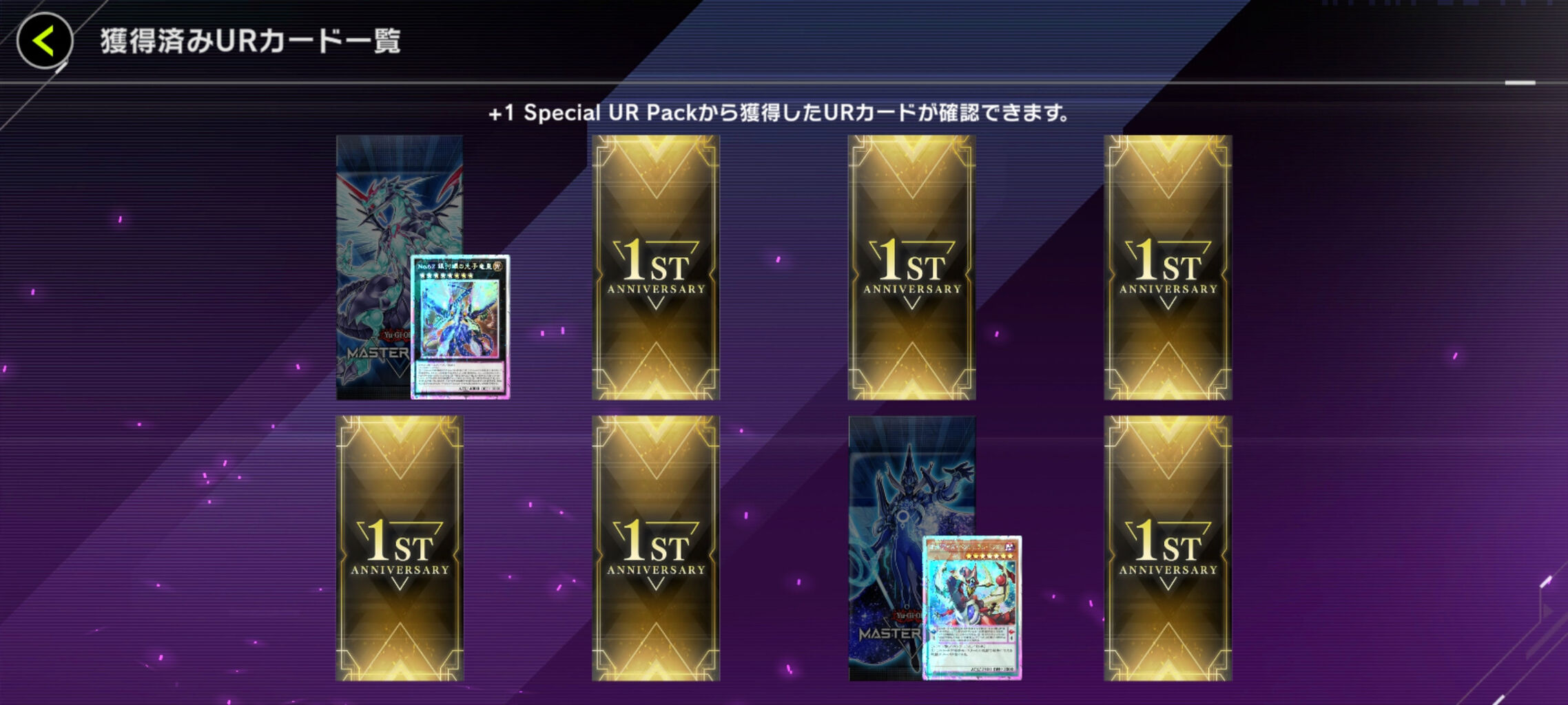This screenshot has height=705, width=1568.
Task: Select the second 1st Anniversary pack in top row
Action: coord(656,267)
